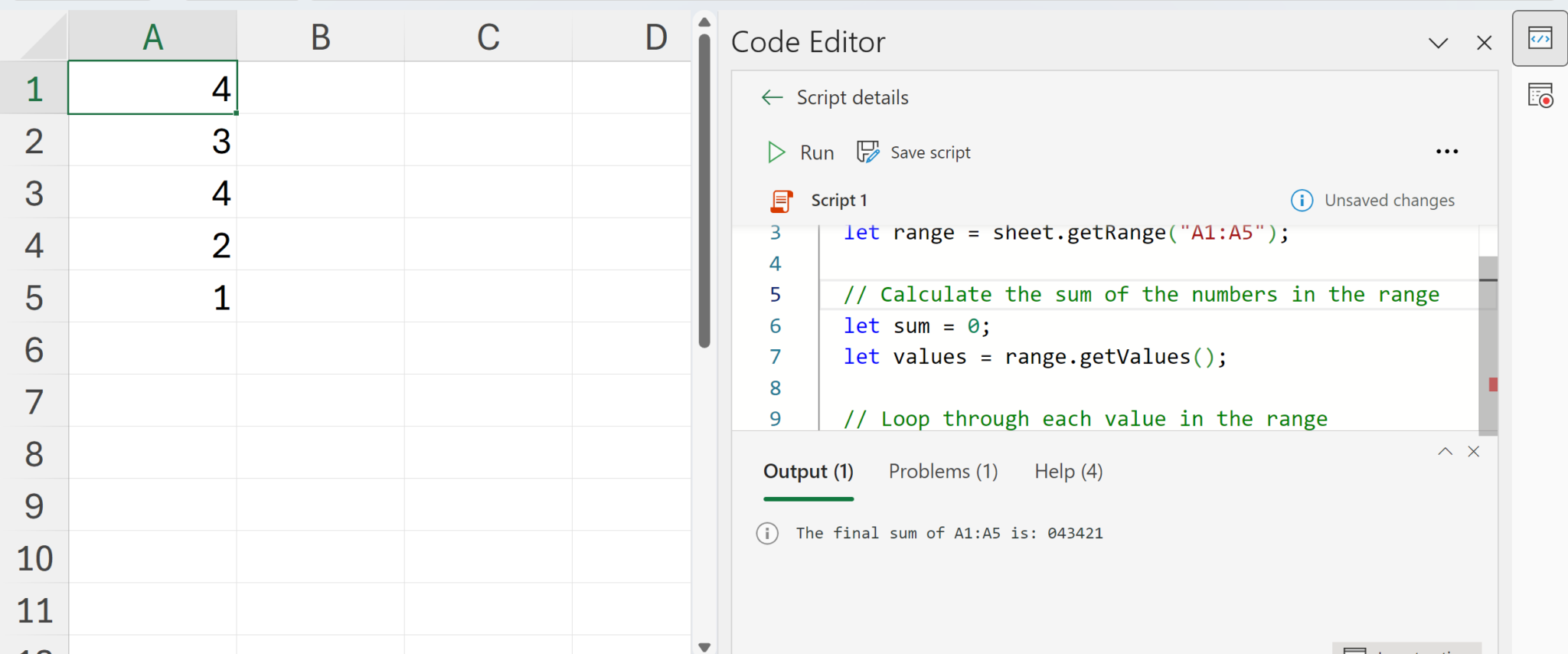Select the Output (1) tab
This screenshot has width=1568, height=654.
click(x=808, y=472)
